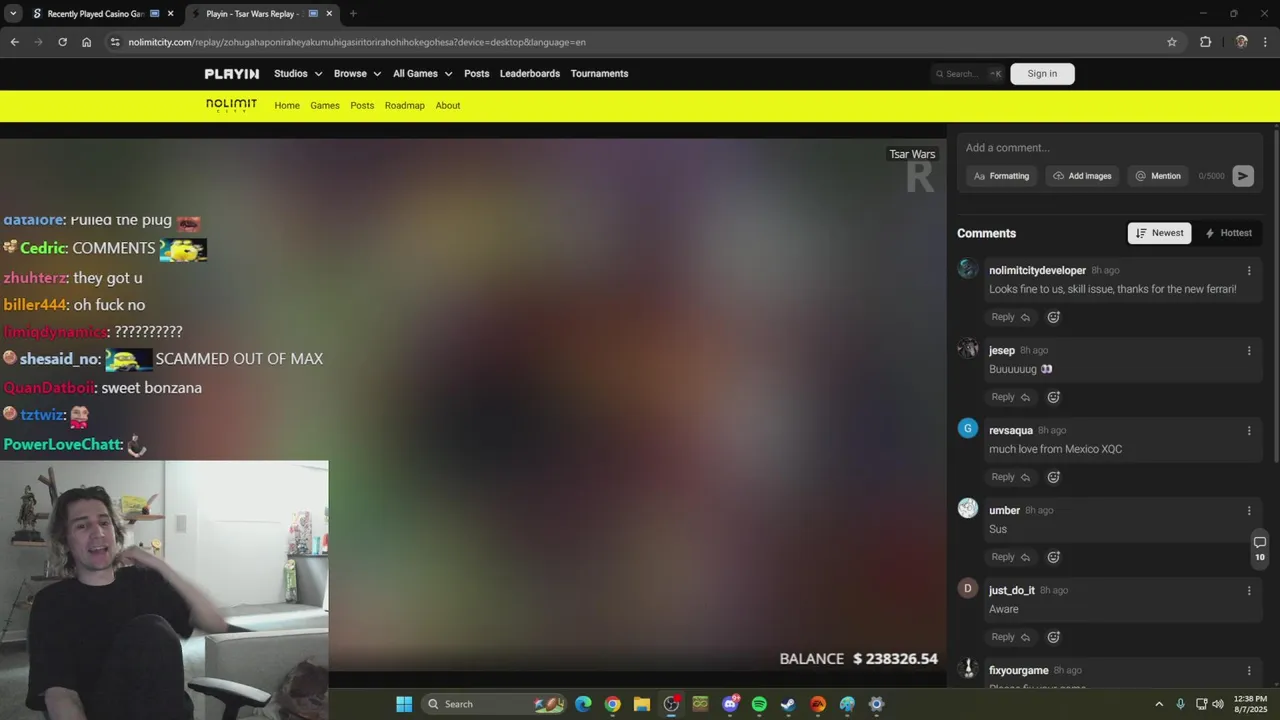The image size is (1280, 720).
Task: Show hidden system tray icons
Action: 1159,704
